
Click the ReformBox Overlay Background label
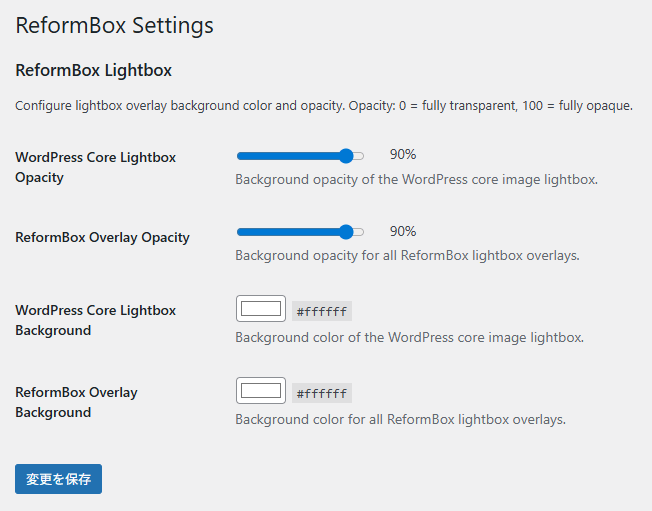pos(76,402)
